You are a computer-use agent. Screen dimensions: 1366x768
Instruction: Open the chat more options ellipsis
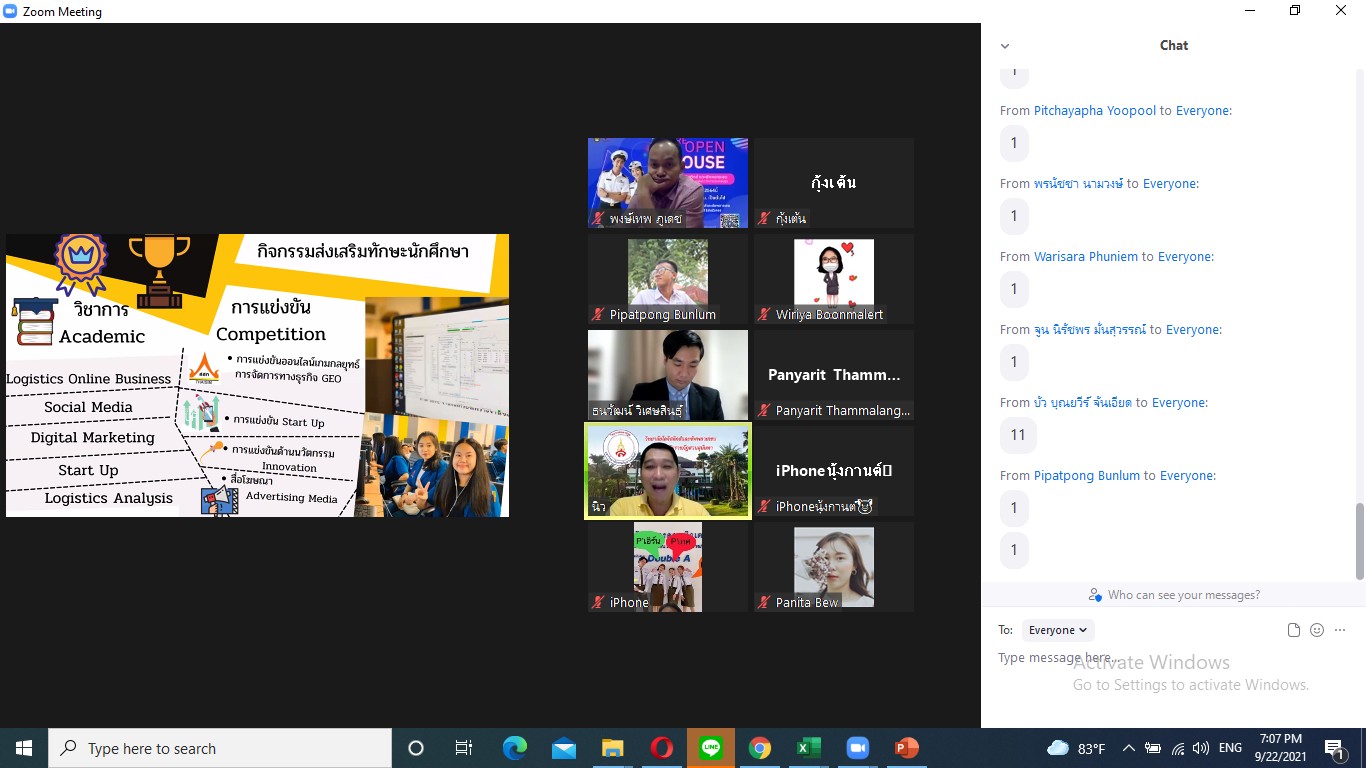pyautogui.click(x=1340, y=630)
